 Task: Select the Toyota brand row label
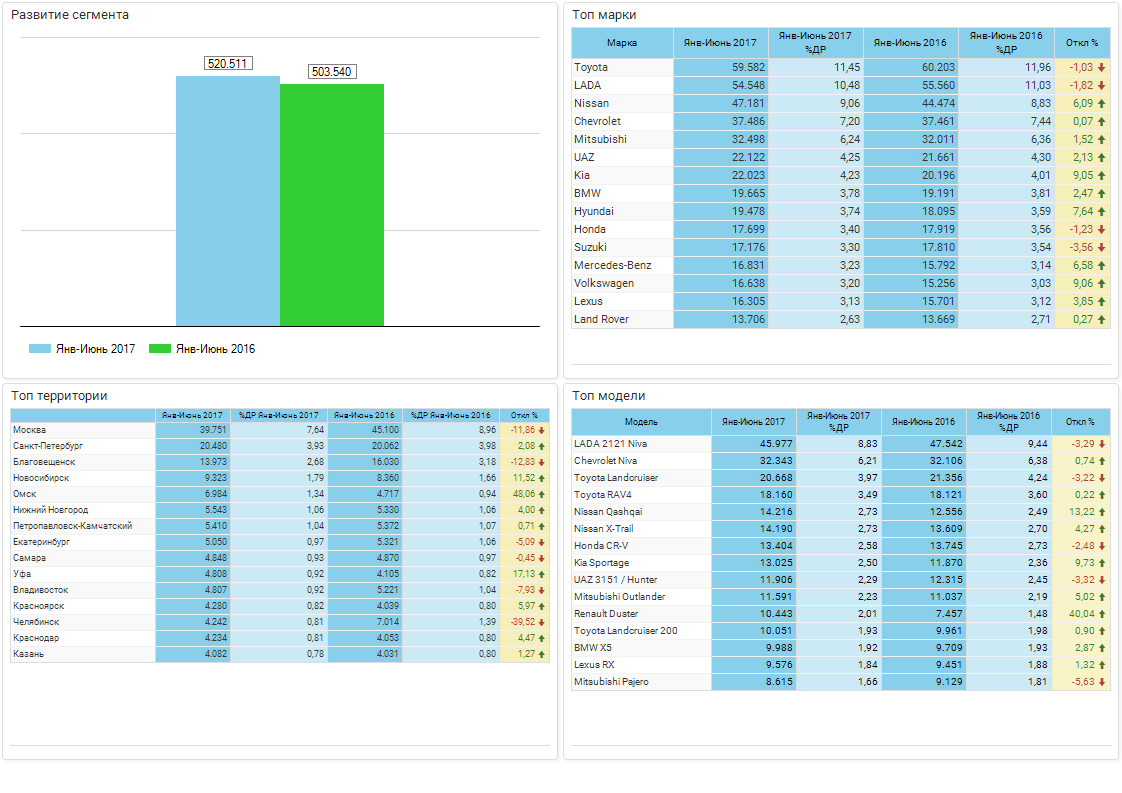pos(591,67)
